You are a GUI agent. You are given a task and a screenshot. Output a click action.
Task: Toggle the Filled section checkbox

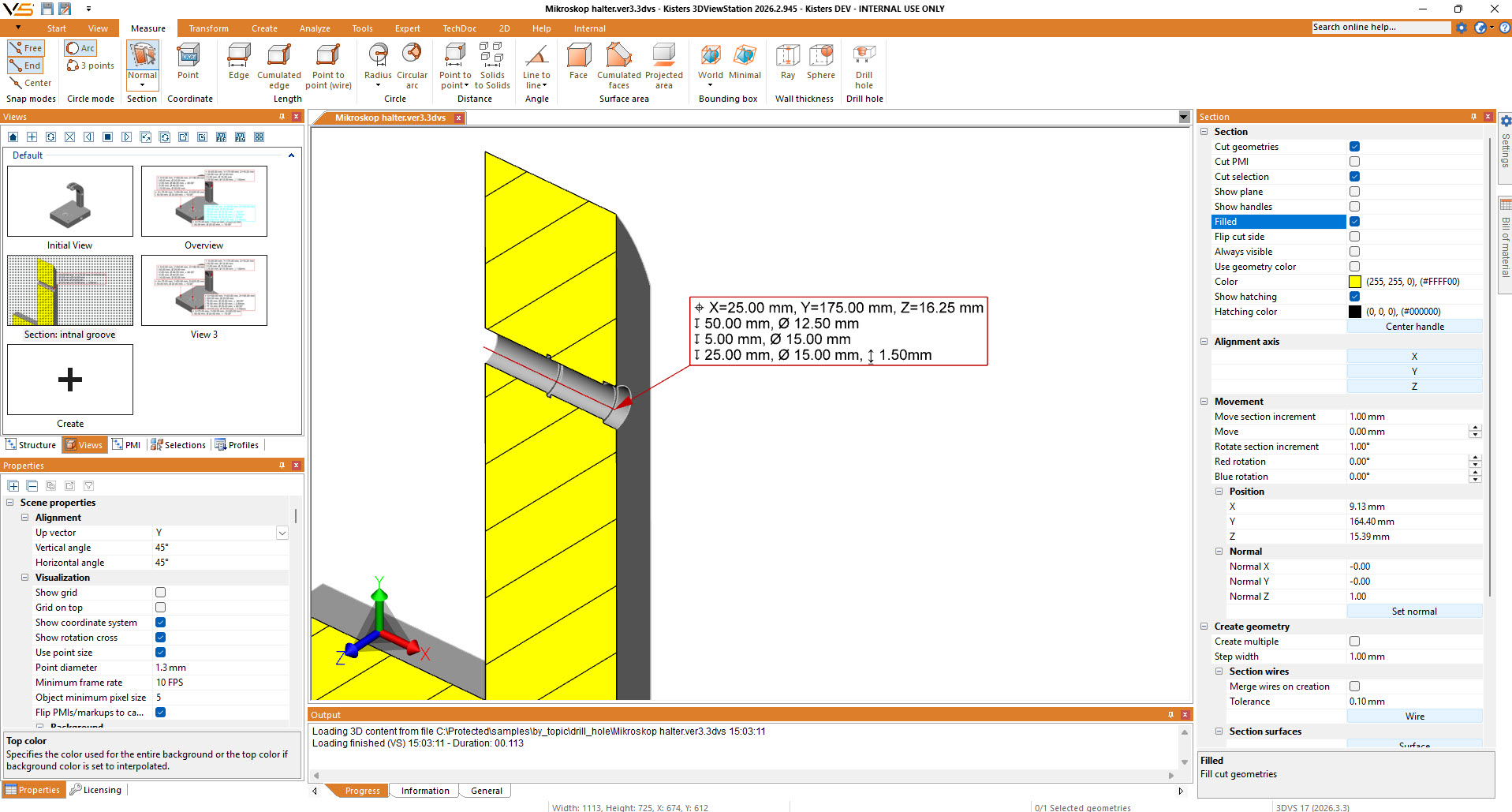[x=1354, y=222]
